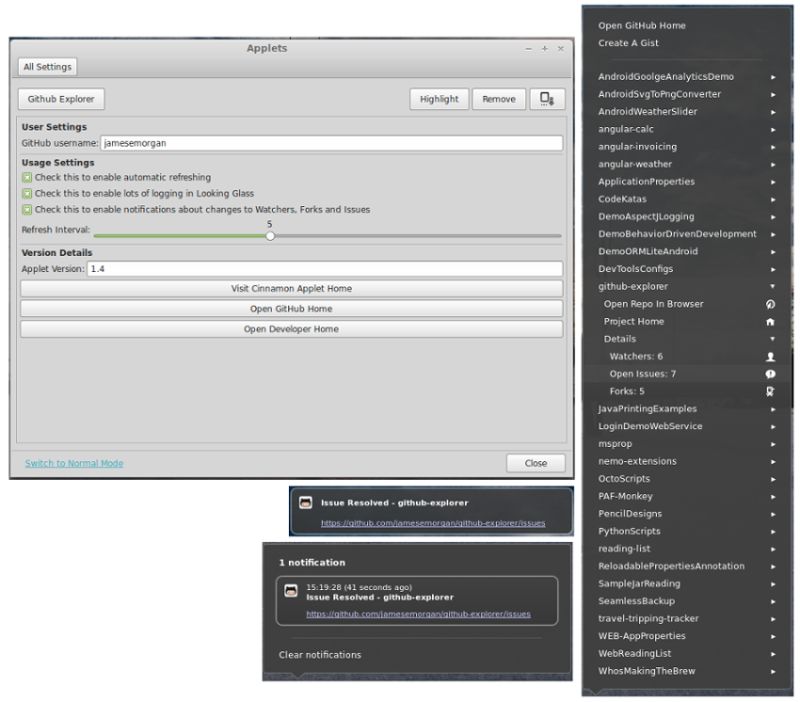This screenshot has height=702, width=800.
Task: Switch to the All Settings tab
Action: point(46,67)
